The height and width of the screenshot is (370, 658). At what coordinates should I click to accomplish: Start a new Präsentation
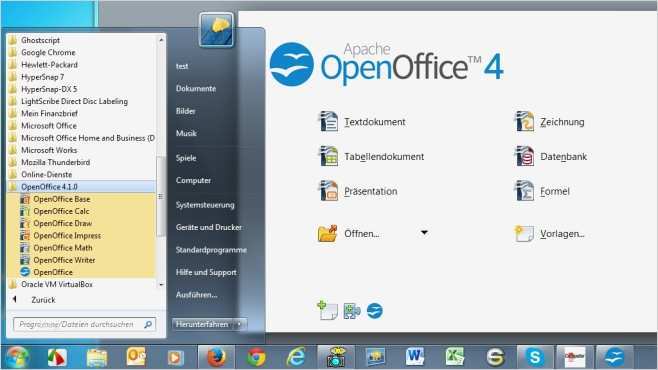pyautogui.click(x=358, y=191)
